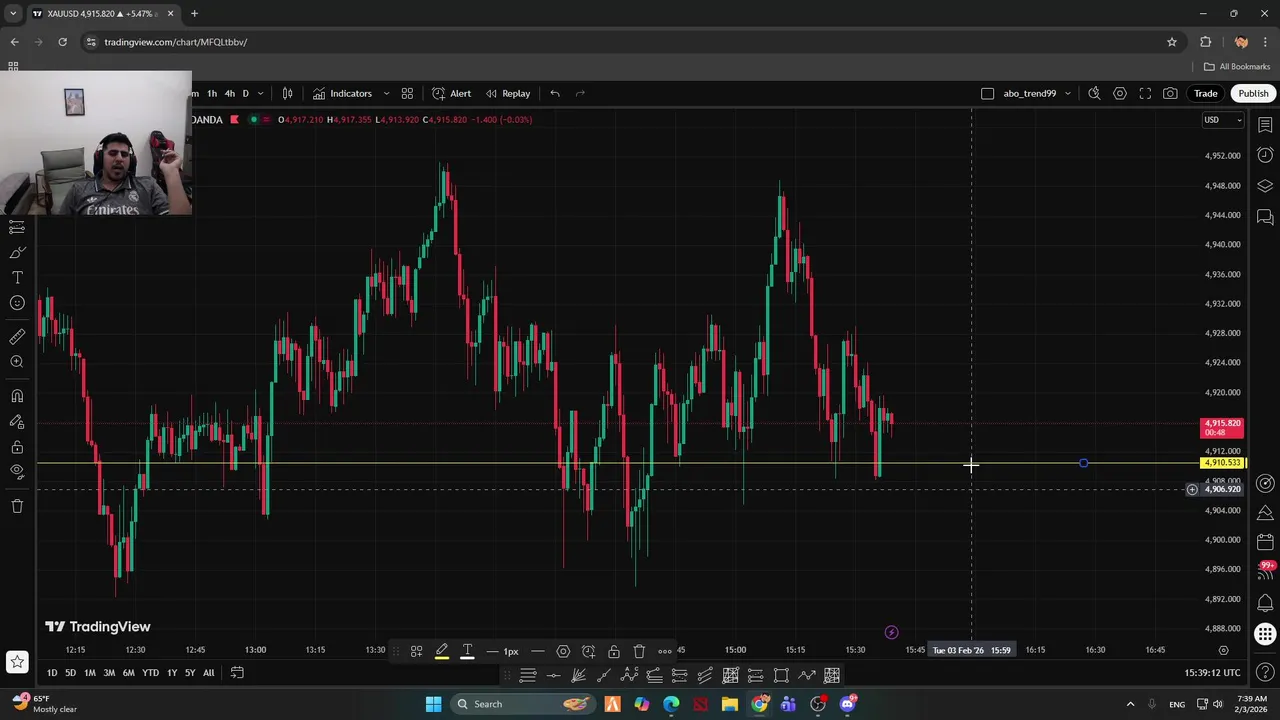Expand the Indicators favorites dropdown arrow

[x=386, y=93]
